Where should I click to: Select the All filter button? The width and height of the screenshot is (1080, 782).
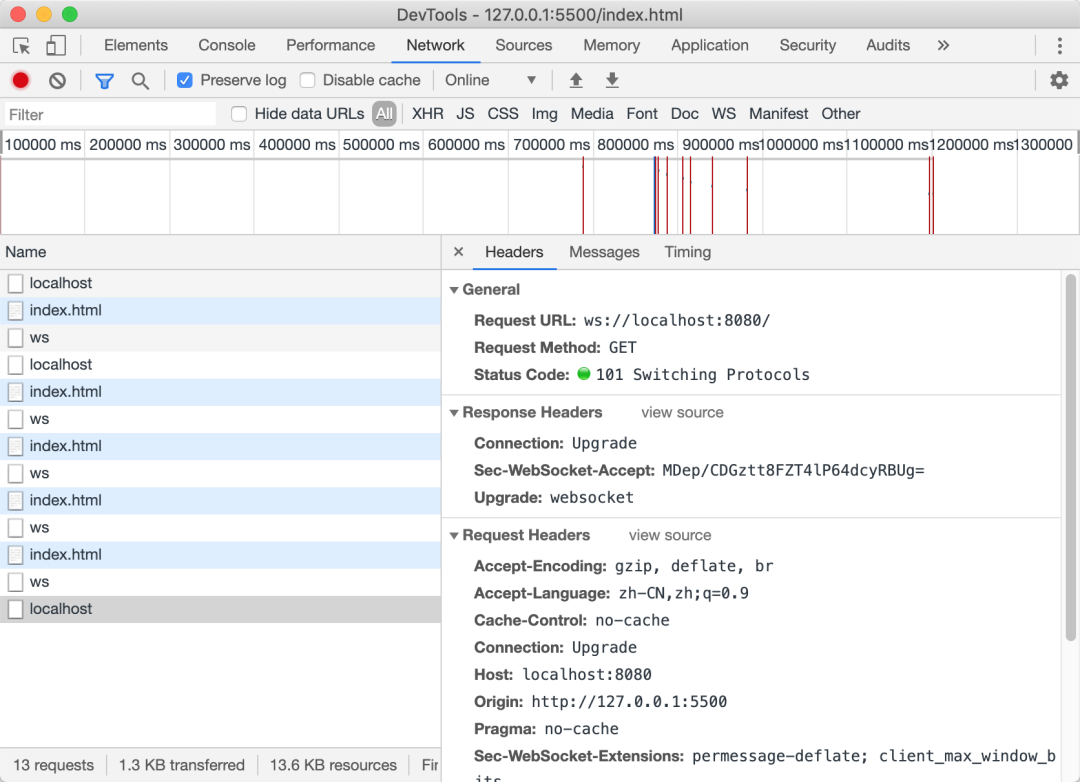point(384,114)
